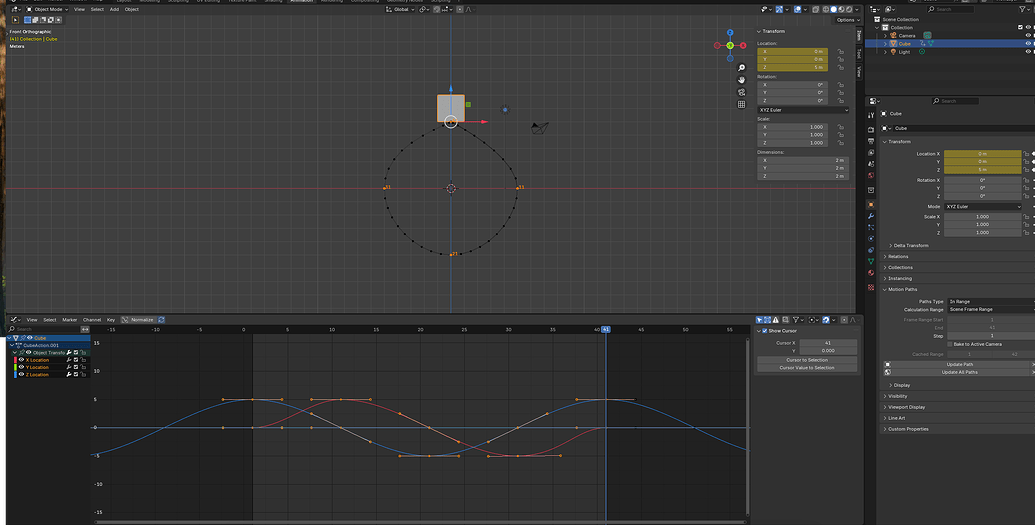Viewport: 1035px width, 525px height.
Task: Click the red X Location color swatch
Action: click(15, 360)
